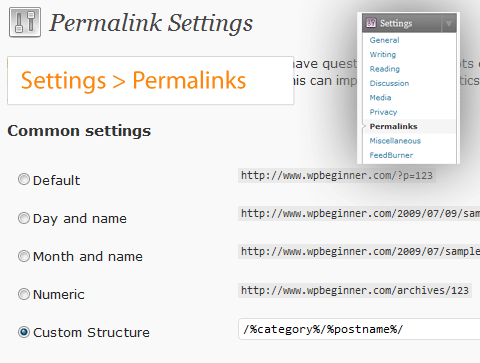Select Month and name radio button
480x363 pixels.
pos(24,256)
